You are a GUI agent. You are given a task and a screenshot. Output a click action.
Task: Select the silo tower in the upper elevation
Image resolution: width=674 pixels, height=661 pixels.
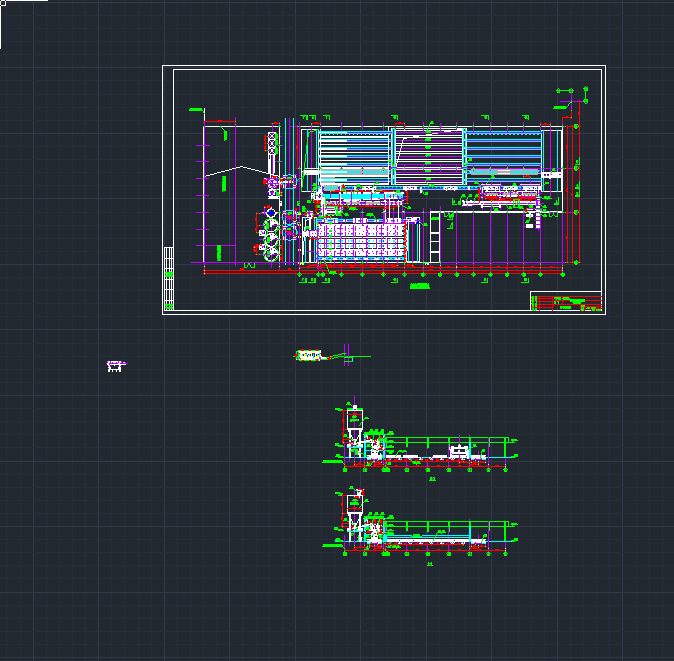[x=354, y=425]
